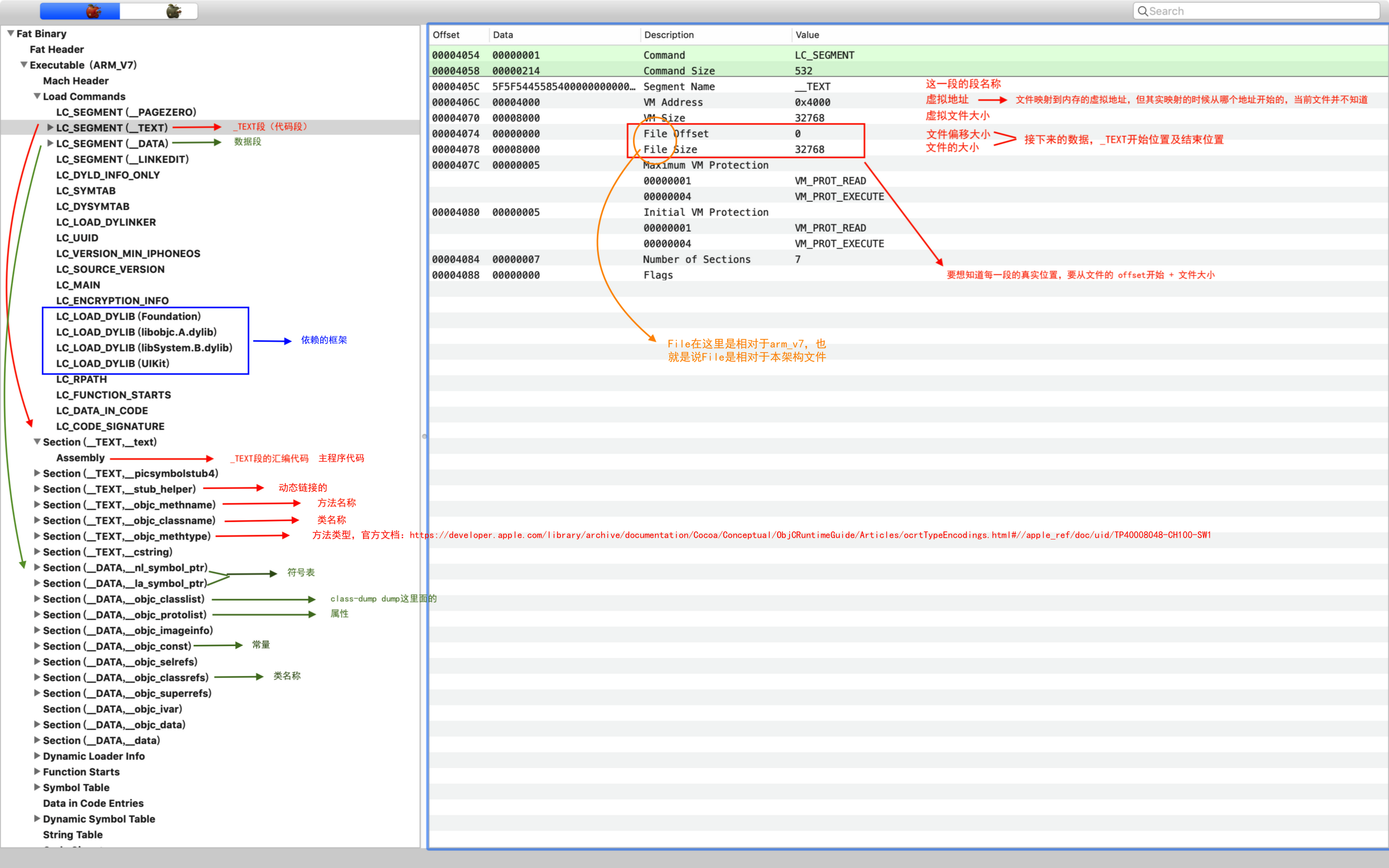This screenshot has height=868, width=1389.
Task: Expand the Symbol Table disclosure triangle
Action: click(x=37, y=787)
